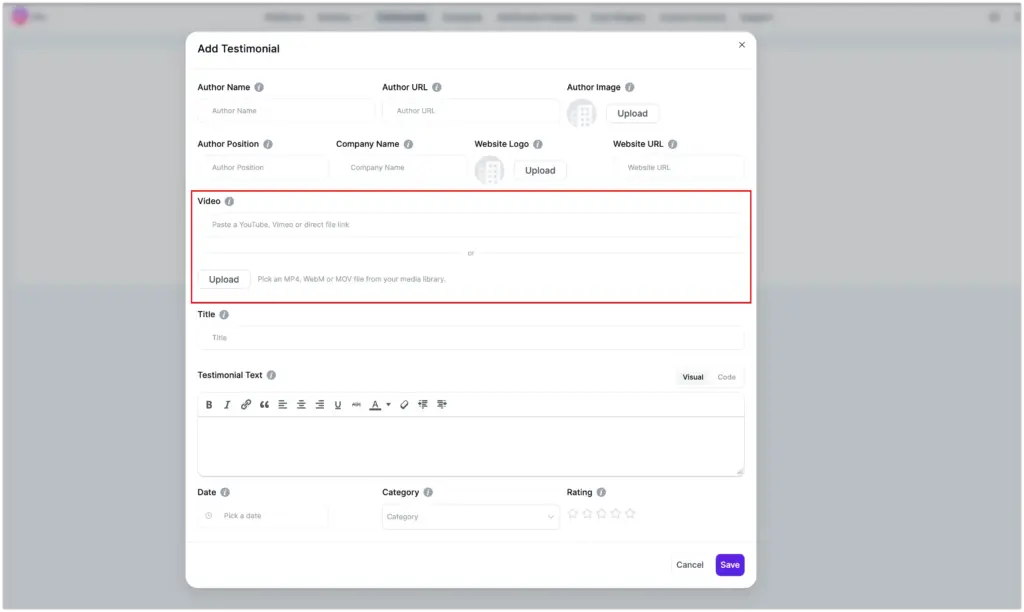Click the text color A icon
1024x612 pixels.
375,404
